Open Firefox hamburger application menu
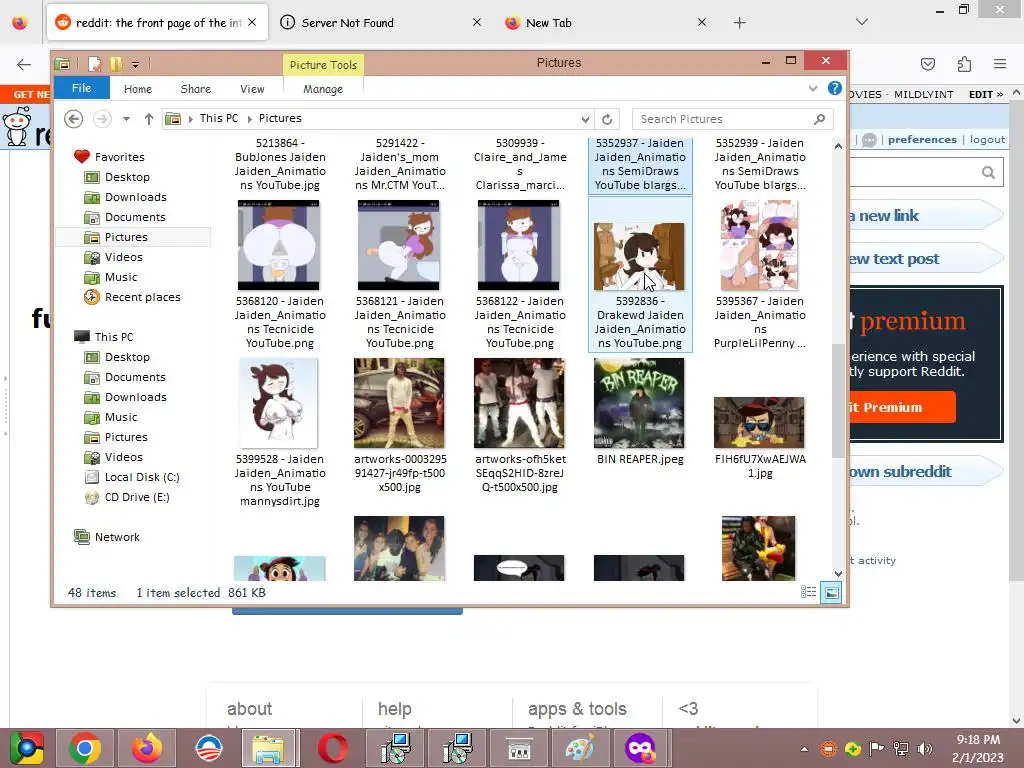The width and height of the screenshot is (1024, 768). (1000, 64)
